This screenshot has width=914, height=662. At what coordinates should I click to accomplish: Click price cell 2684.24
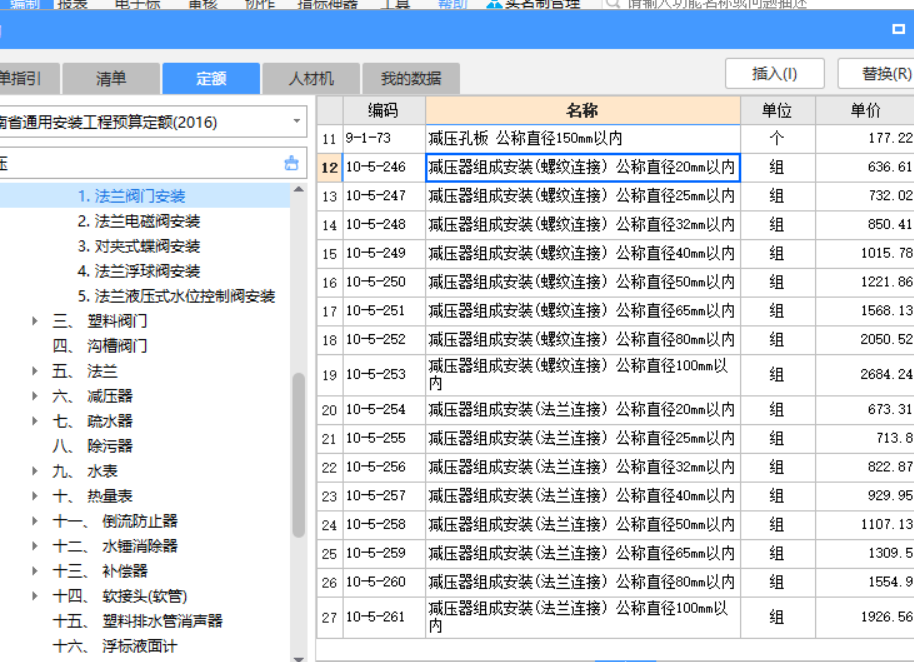865,375
